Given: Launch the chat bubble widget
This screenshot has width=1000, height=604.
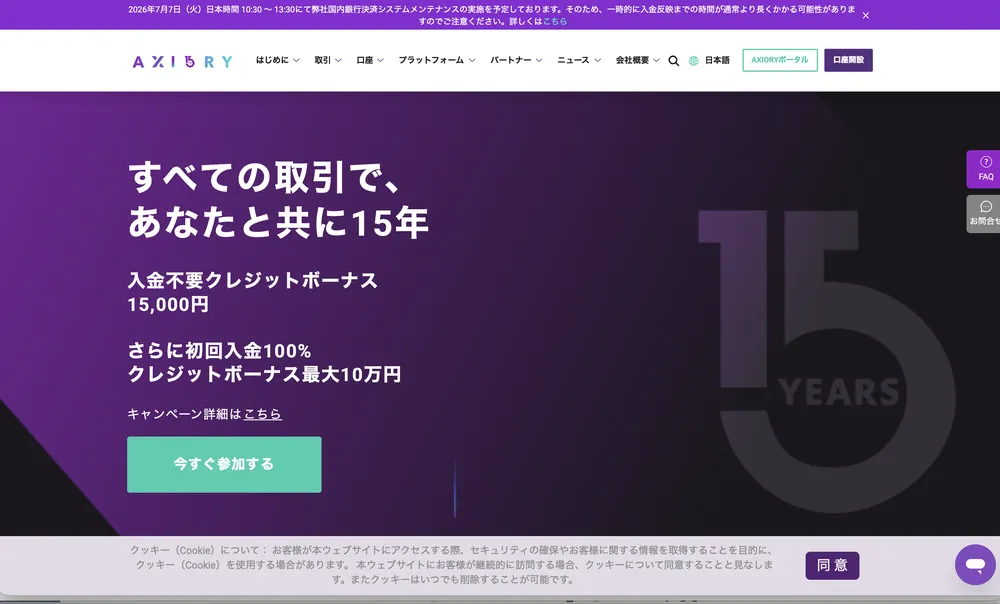Looking at the screenshot, I should pos(975,564).
